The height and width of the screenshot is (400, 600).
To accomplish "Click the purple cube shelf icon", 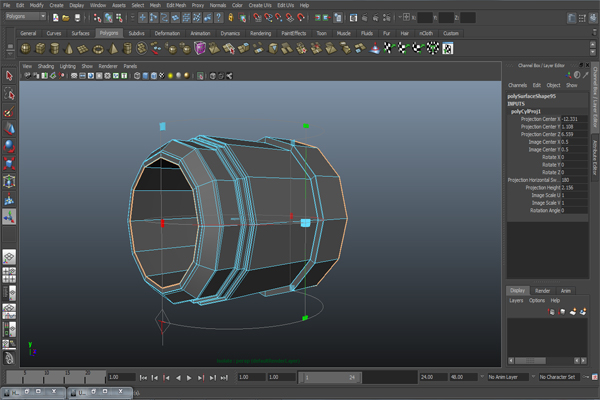I will coord(200,49).
